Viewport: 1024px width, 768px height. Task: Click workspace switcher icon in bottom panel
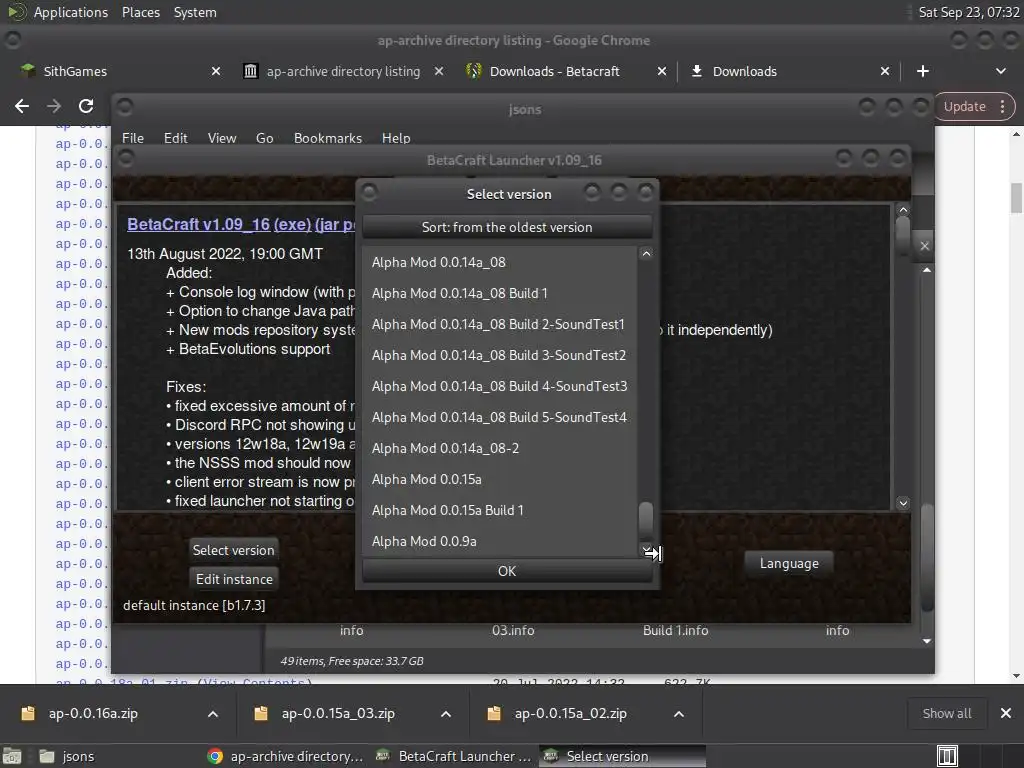pos(947,756)
